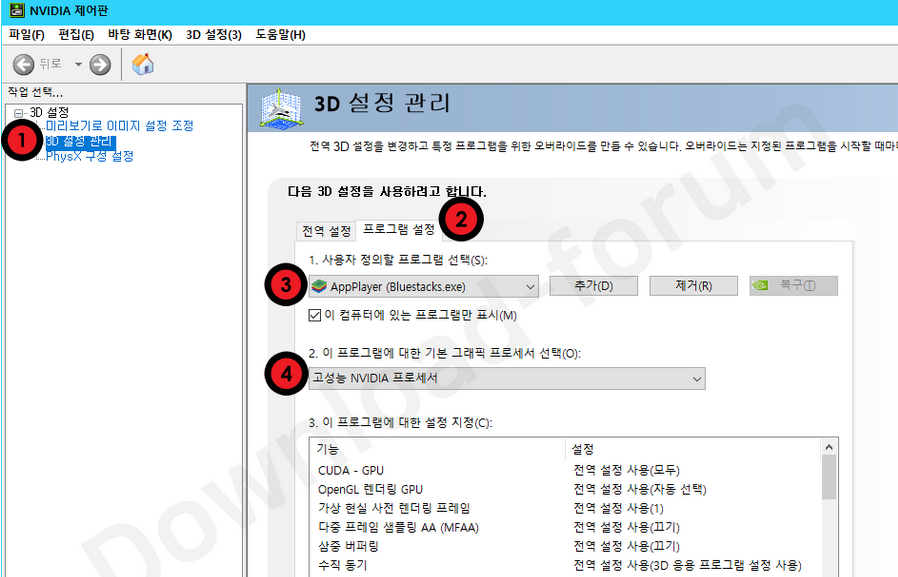This screenshot has height=577, width=898.
Task: Open the 파일(F) menu
Action: coord(26,35)
